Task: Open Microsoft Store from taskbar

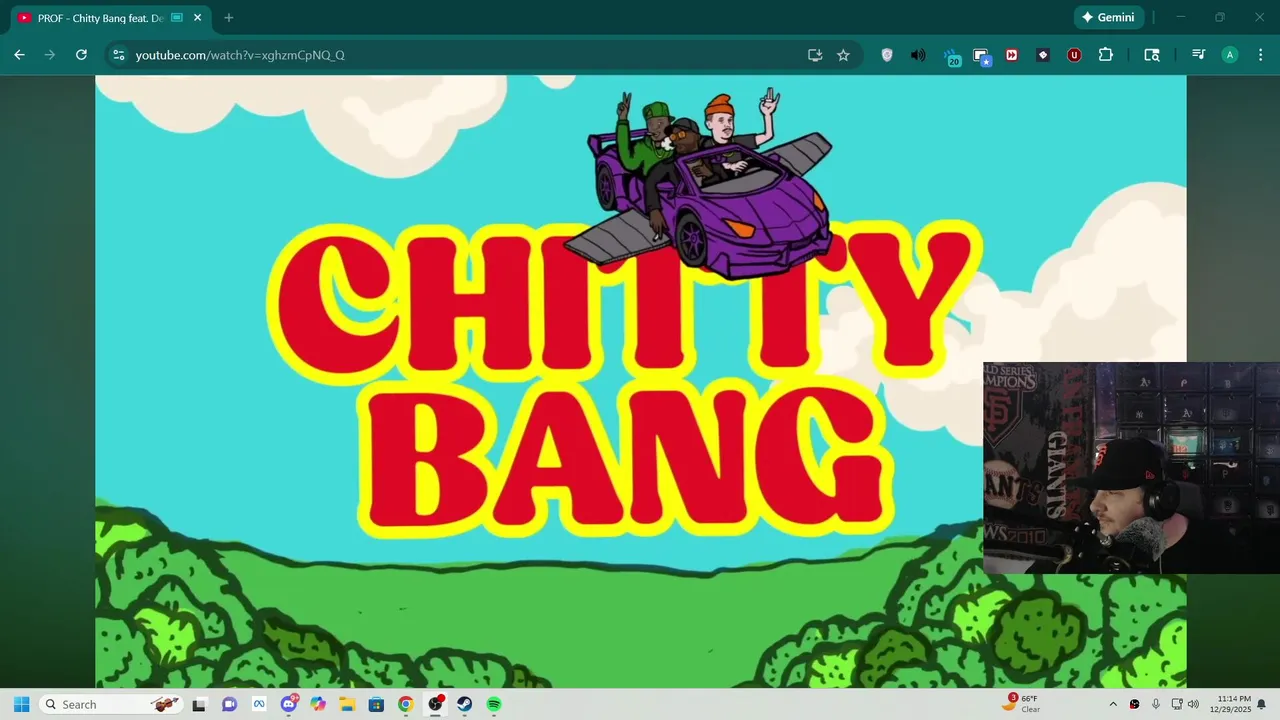Action: pyautogui.click(x=376, y=704)
